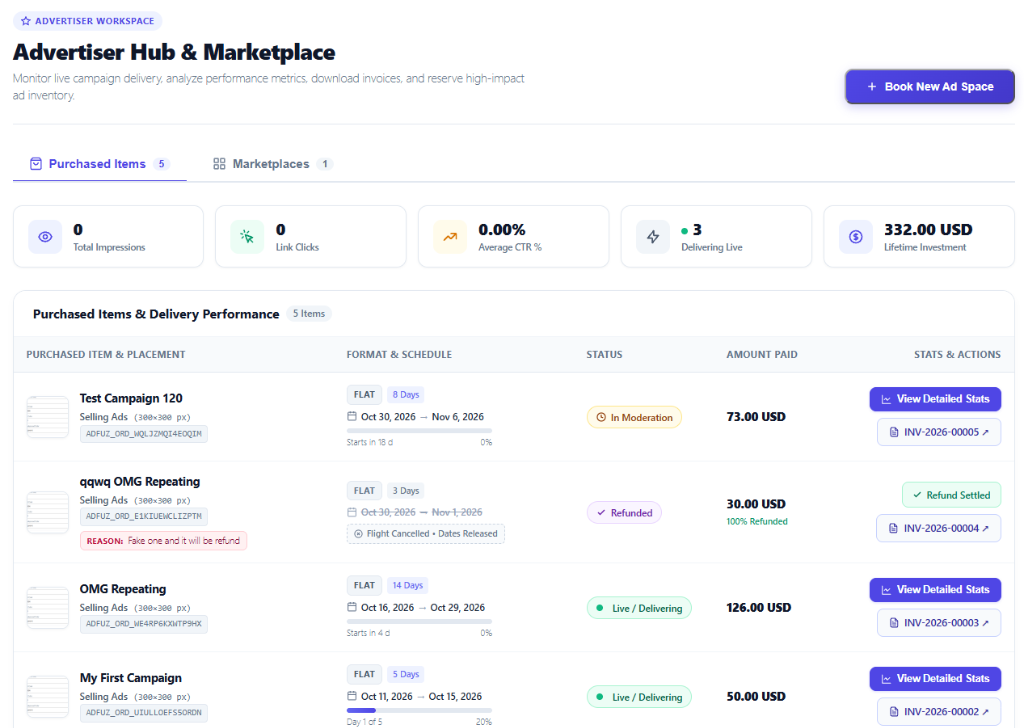Click the 100% Refunded label
The width and height of the screenshot is (1024, 728).
pyautogui.click(x=757, y=521)
